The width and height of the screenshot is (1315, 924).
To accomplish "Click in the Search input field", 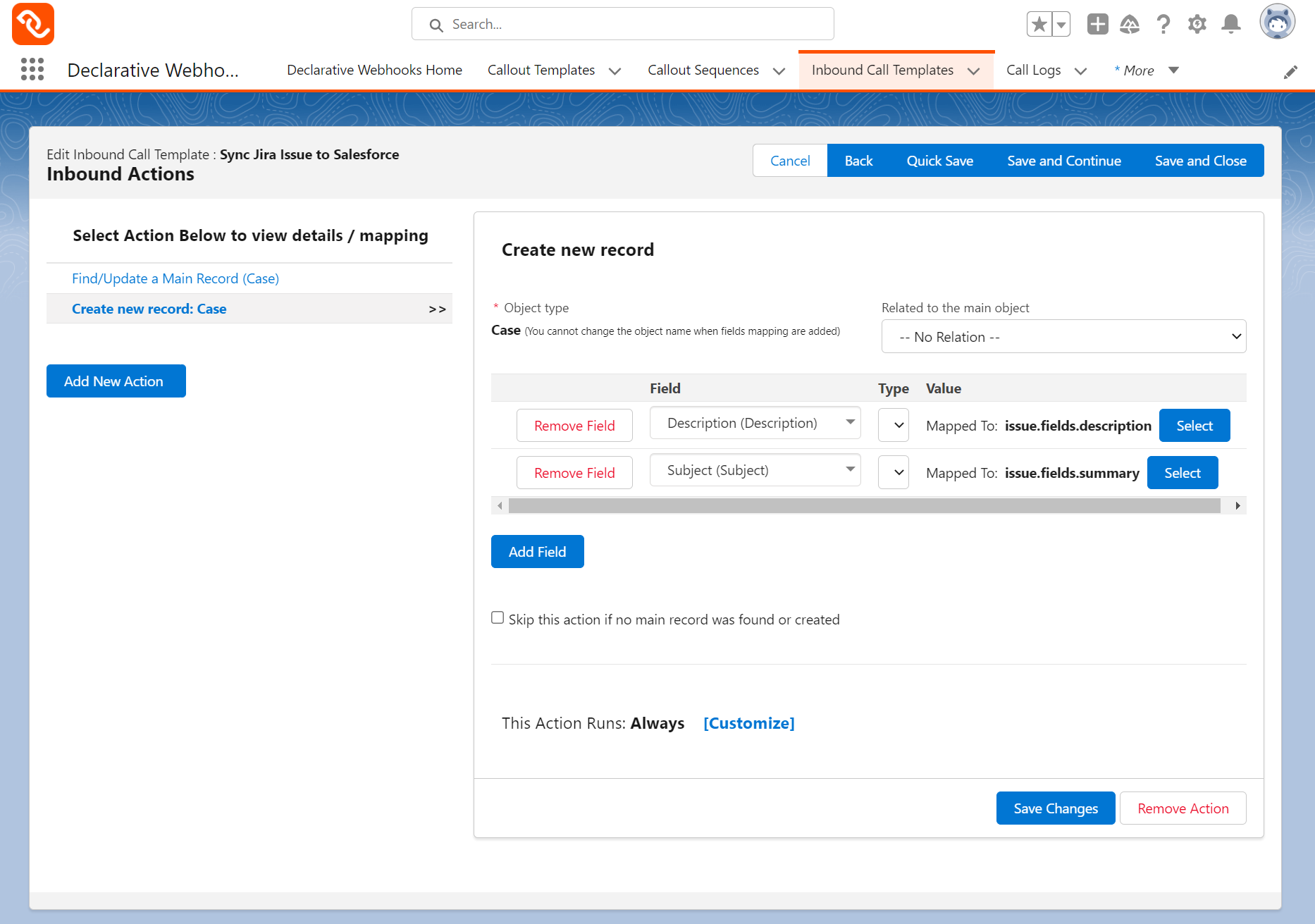I will pos(634,25).
